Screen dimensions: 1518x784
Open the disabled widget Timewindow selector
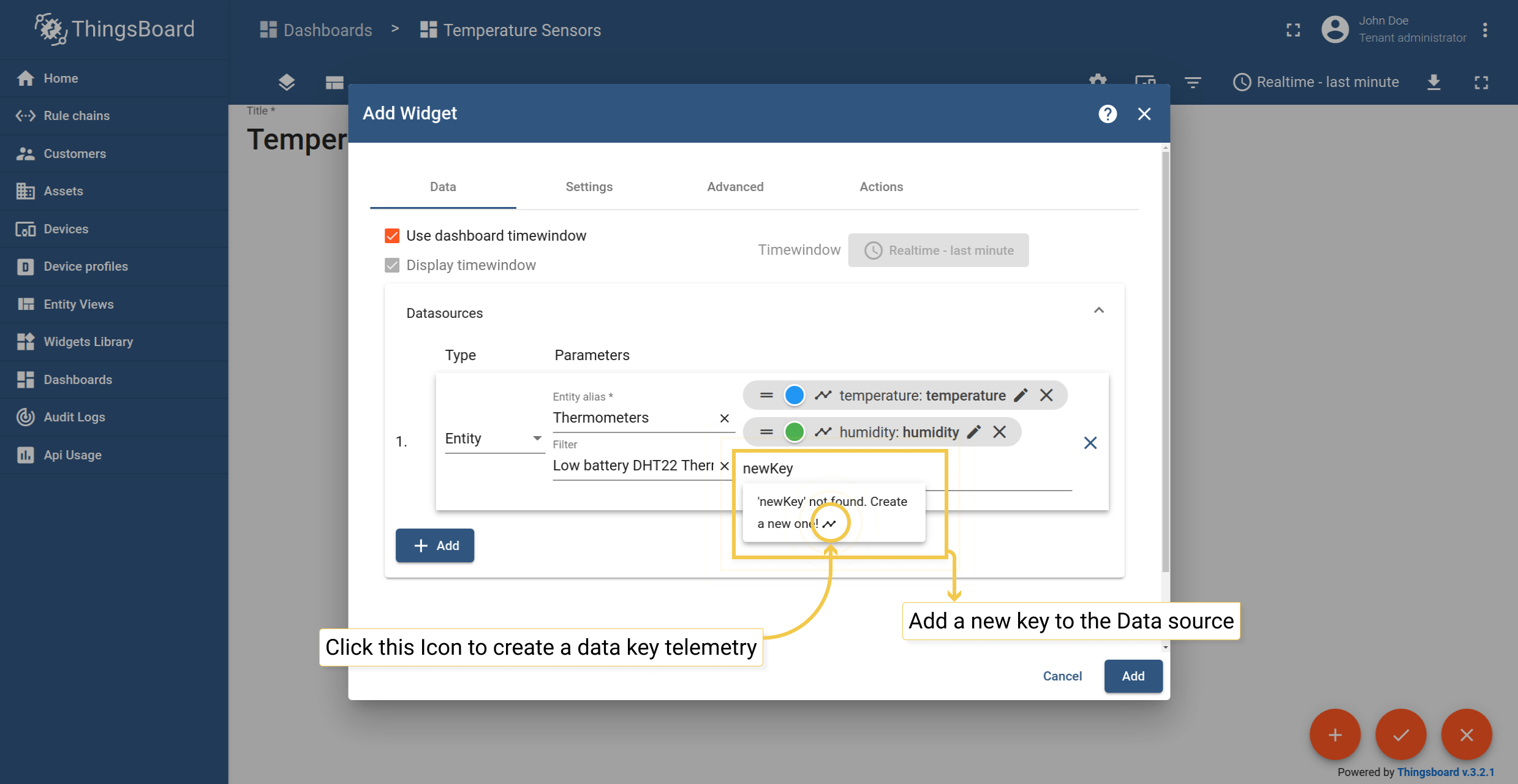938,251
